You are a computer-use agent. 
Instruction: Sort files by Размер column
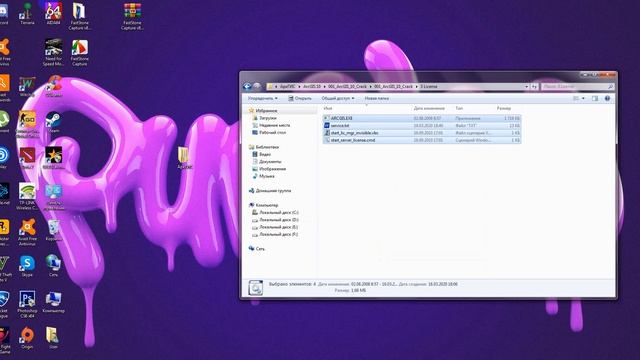click(x=508, y=108)
